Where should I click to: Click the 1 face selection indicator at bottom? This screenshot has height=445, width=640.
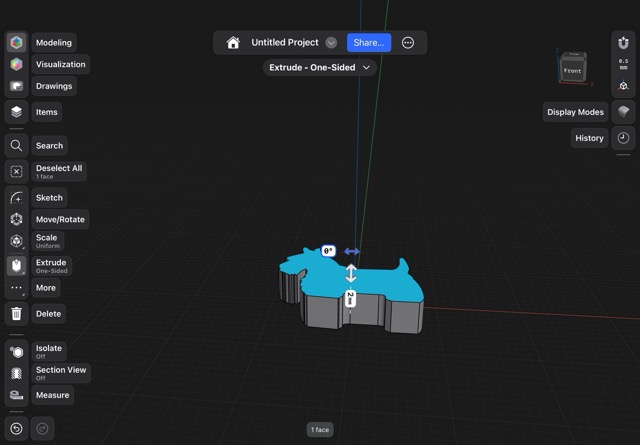[320, 429]
